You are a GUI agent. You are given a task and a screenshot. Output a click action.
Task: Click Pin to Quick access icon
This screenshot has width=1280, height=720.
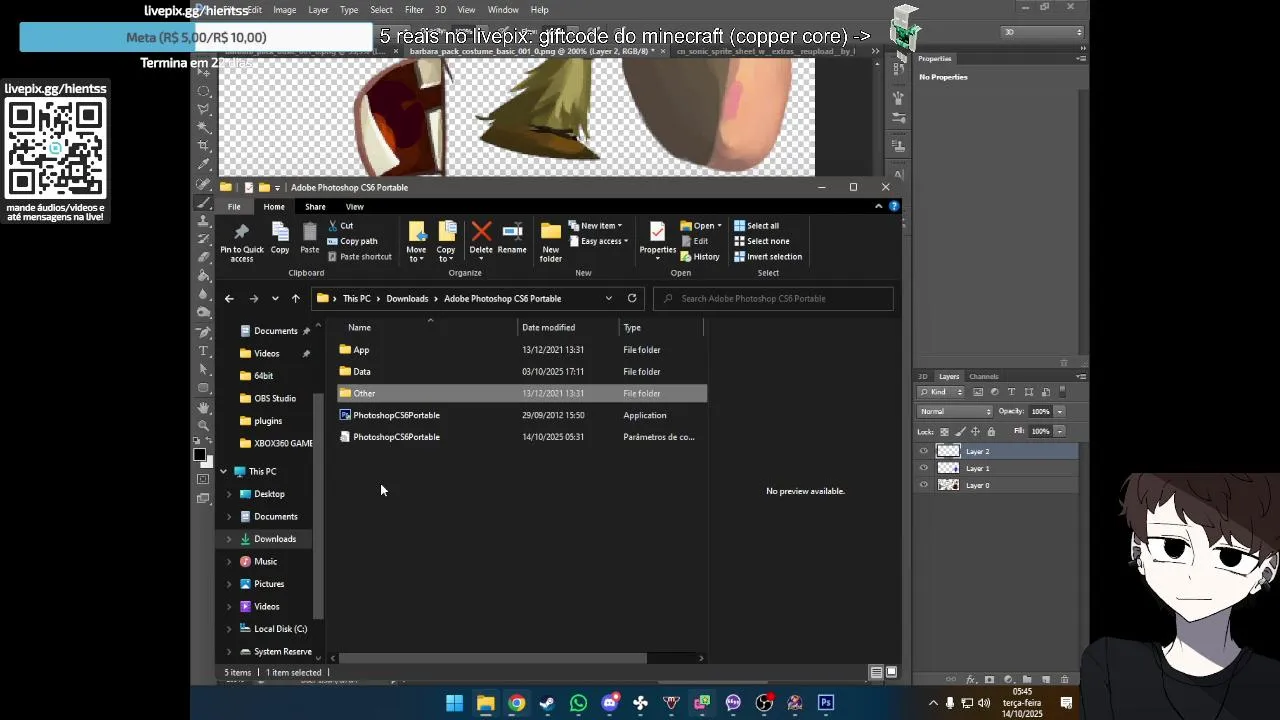[x=241, y=232]
